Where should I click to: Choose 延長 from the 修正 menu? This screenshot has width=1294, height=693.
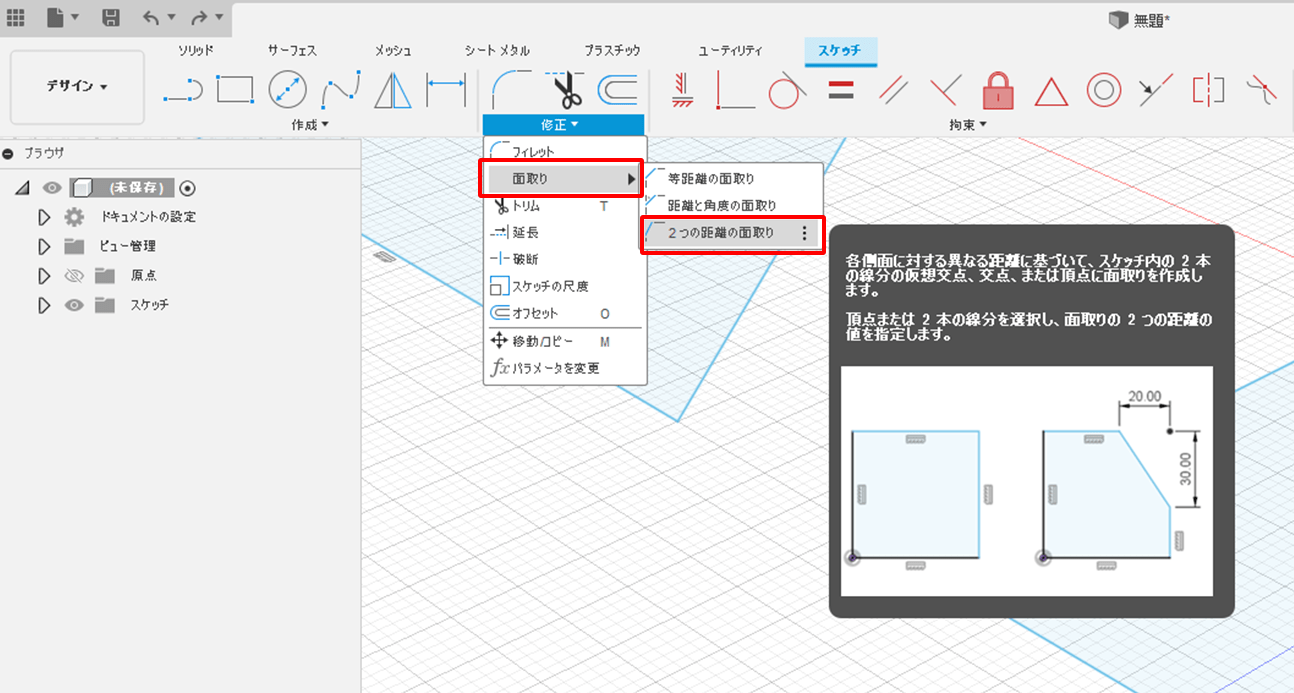coord(565,232)
